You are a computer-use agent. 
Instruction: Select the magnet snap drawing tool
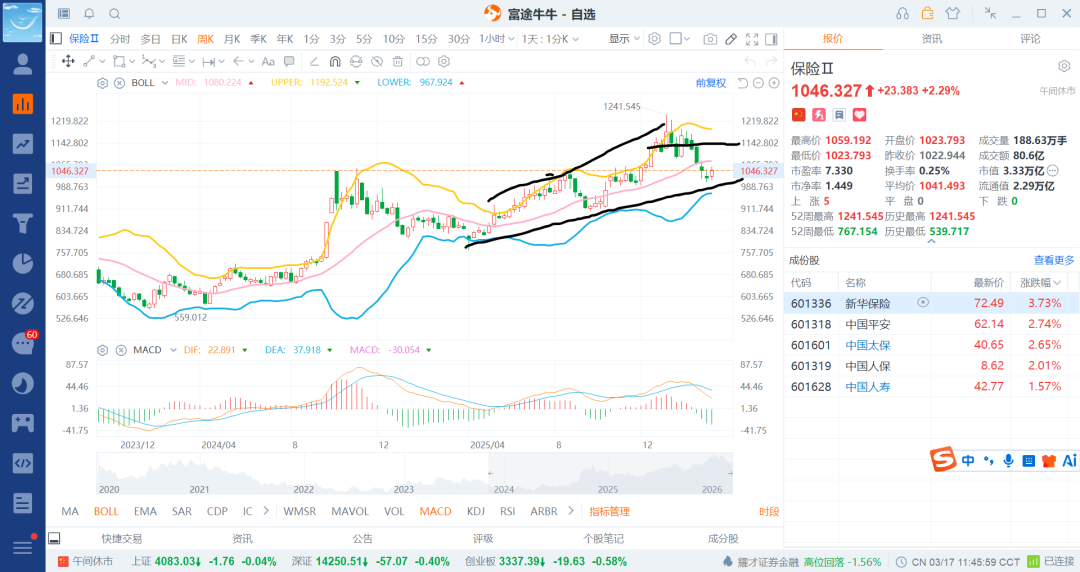(x=335, y=61)
